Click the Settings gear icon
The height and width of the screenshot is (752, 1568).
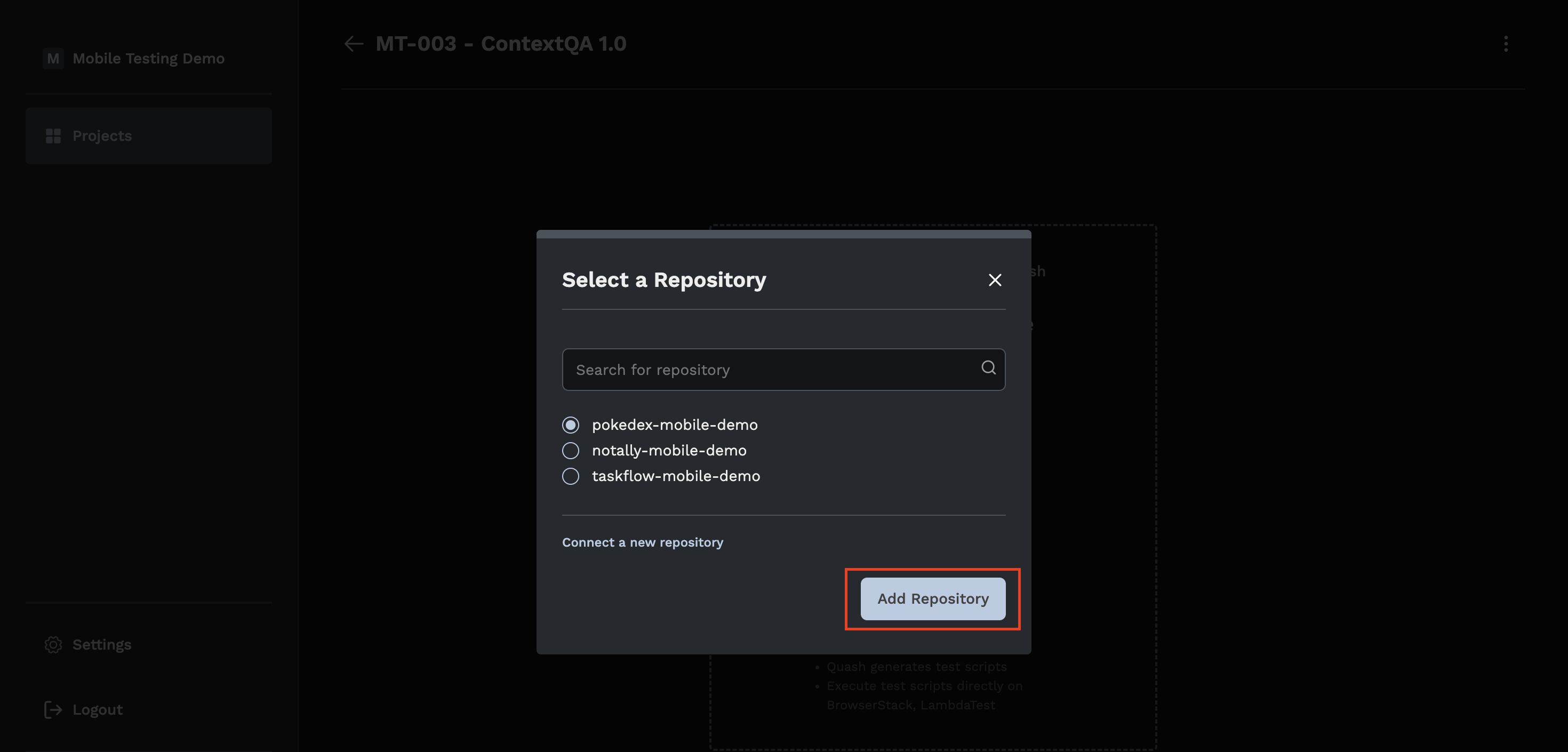coord(53,644)
